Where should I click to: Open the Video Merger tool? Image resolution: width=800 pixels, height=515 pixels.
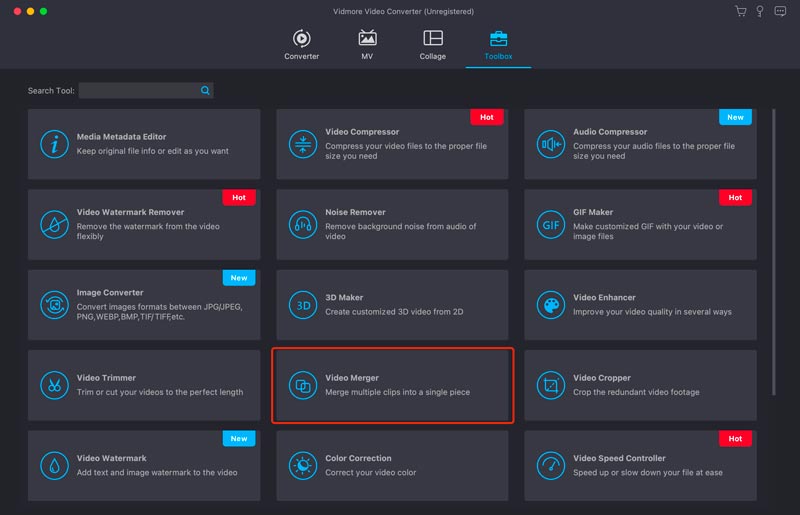click(393, 385)
